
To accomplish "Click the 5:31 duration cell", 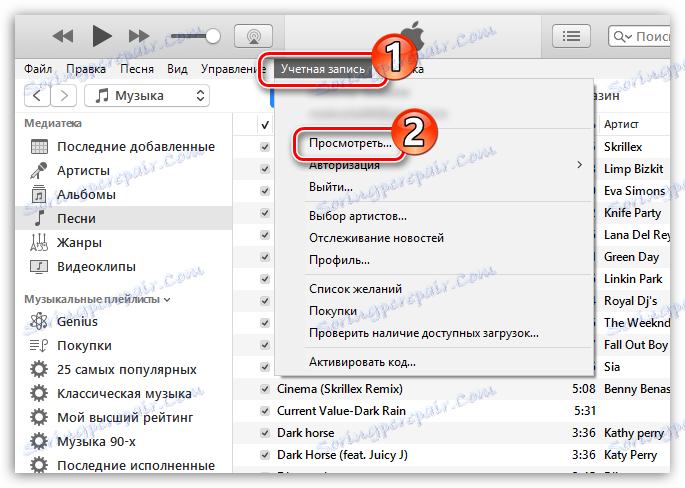I will pyautogui.click(x=585, y=411).
